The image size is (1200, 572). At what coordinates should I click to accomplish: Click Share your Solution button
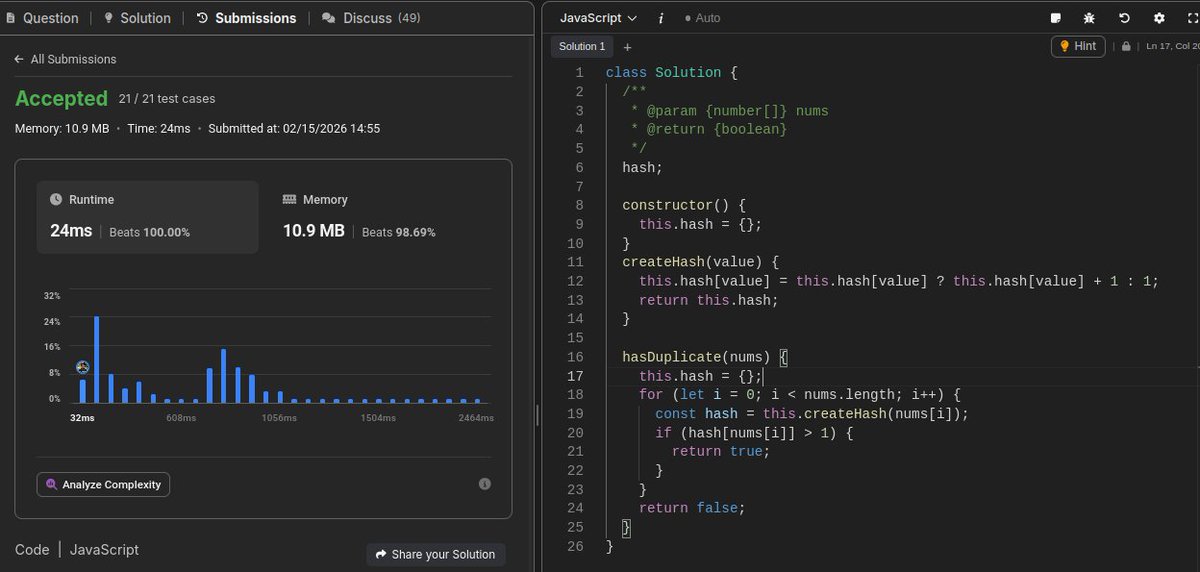436,554
